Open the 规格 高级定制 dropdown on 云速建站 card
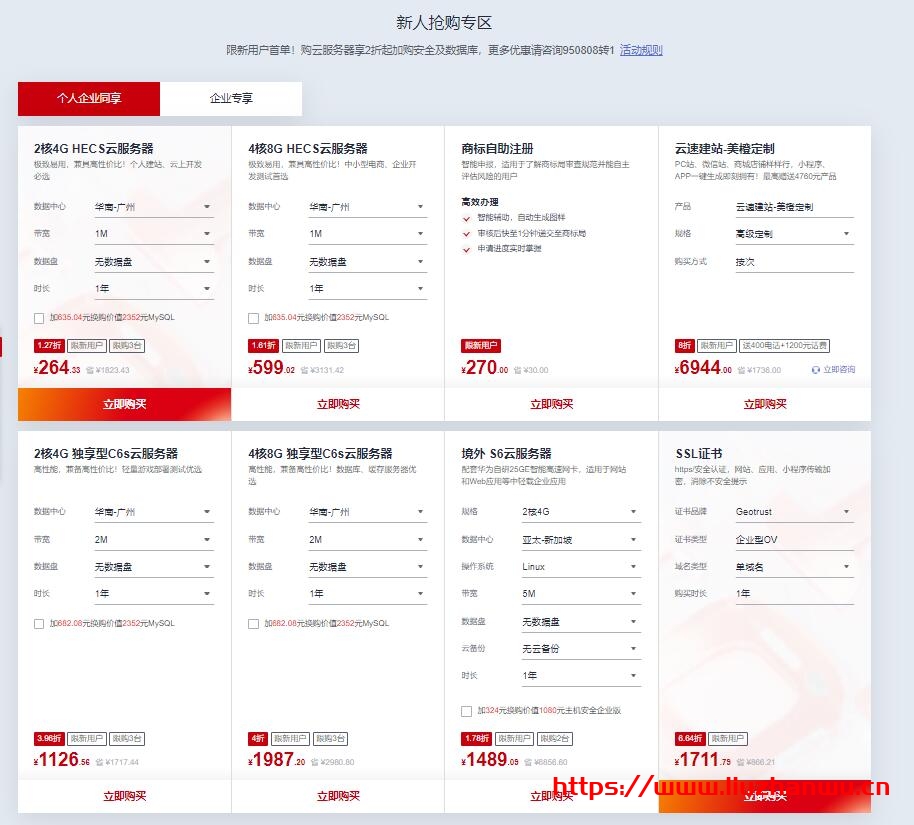 click(794, 233)
